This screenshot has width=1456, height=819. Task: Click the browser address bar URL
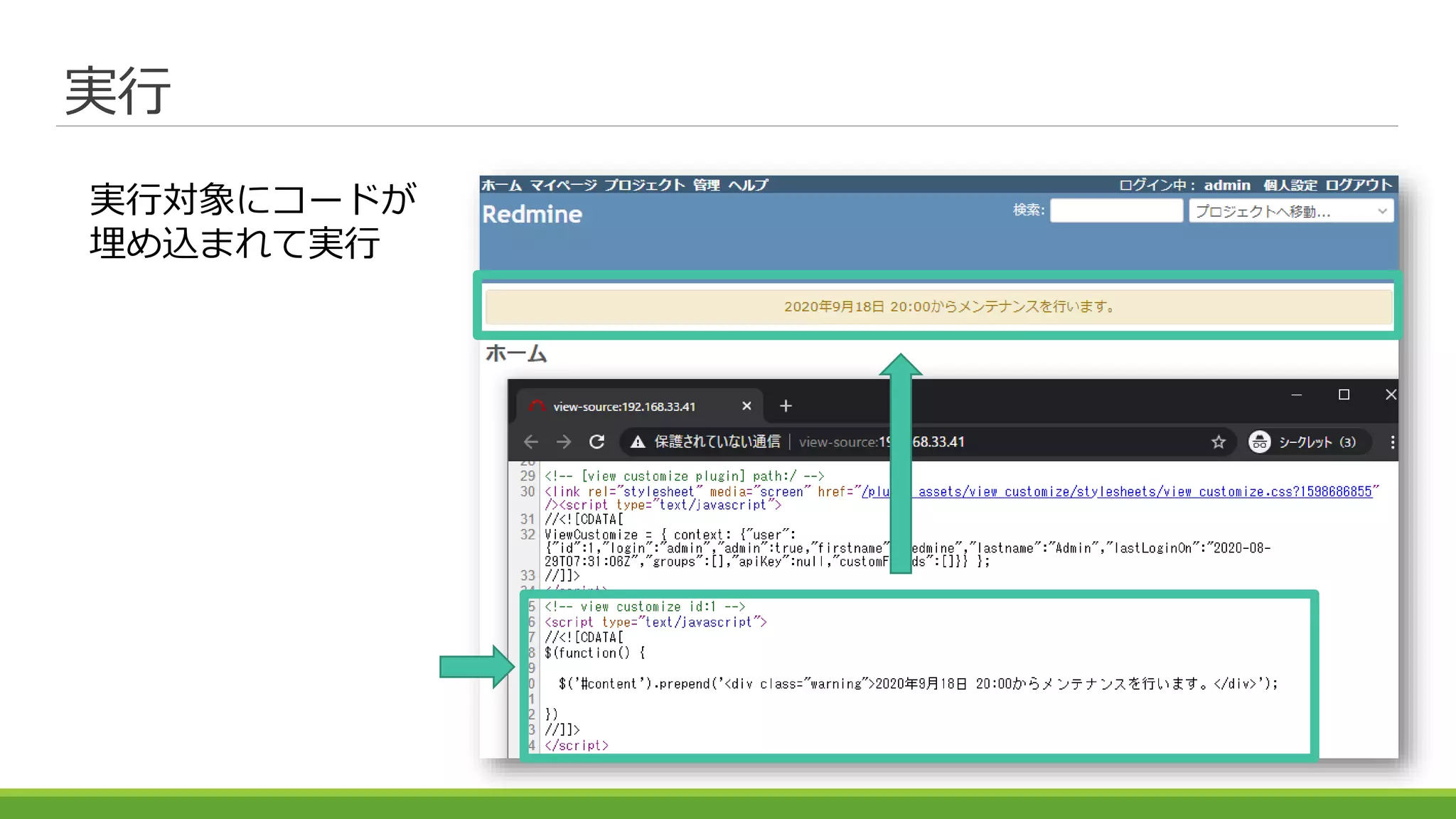[882, 442]
